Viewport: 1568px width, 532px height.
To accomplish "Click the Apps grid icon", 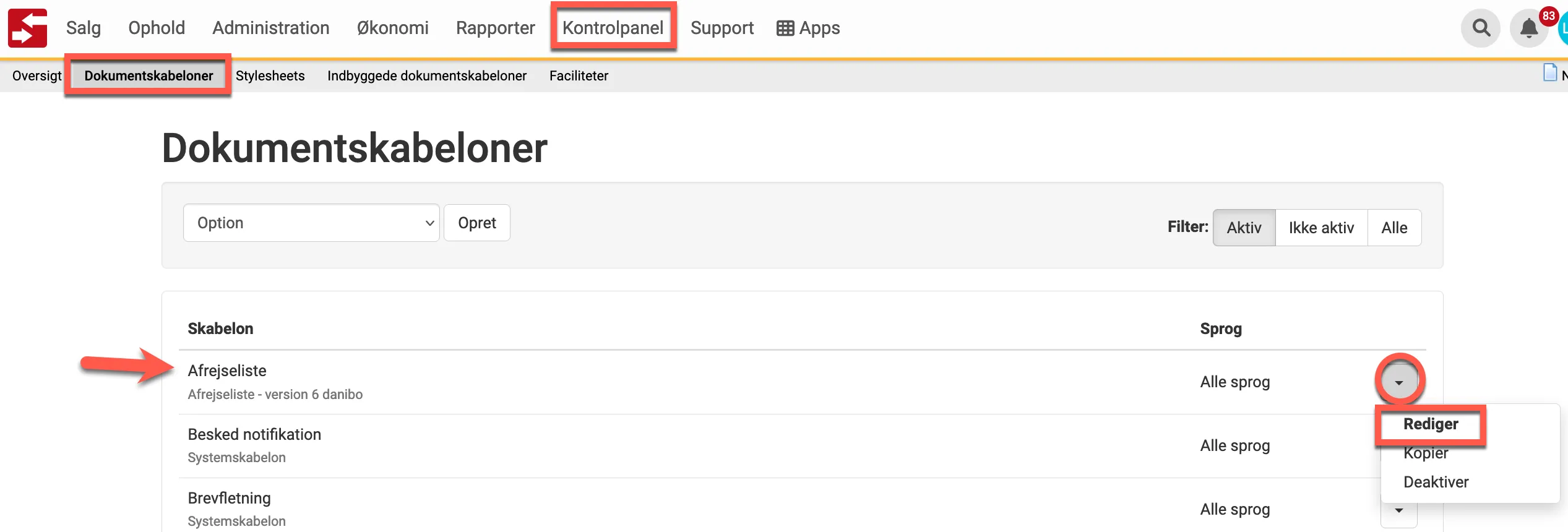I will coord(785,28).
